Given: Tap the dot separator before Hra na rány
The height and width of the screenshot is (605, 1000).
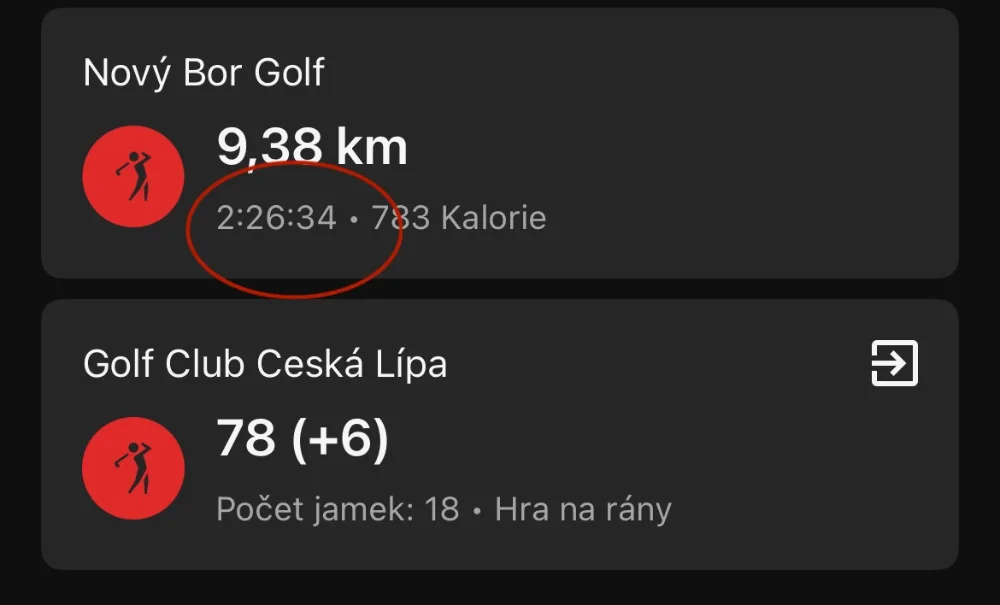Looking at the screenshot, I should pos(477,511).
